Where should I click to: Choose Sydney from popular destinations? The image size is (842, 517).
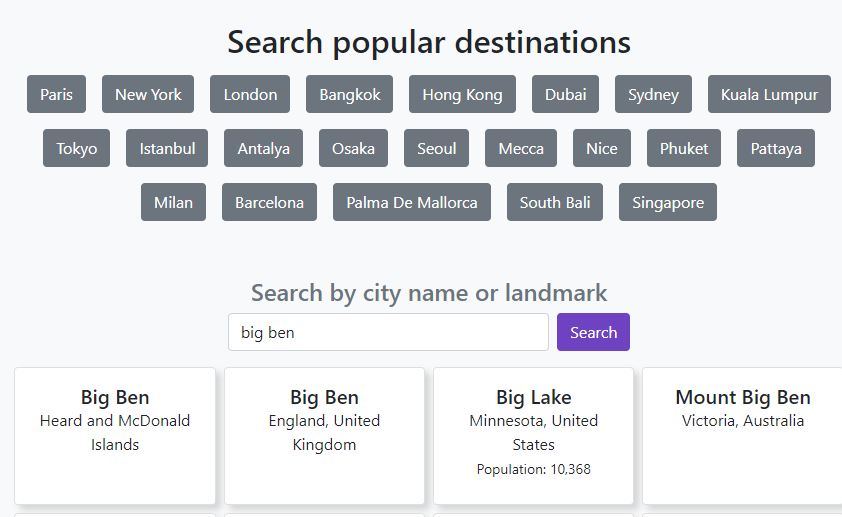click(653, 94)
